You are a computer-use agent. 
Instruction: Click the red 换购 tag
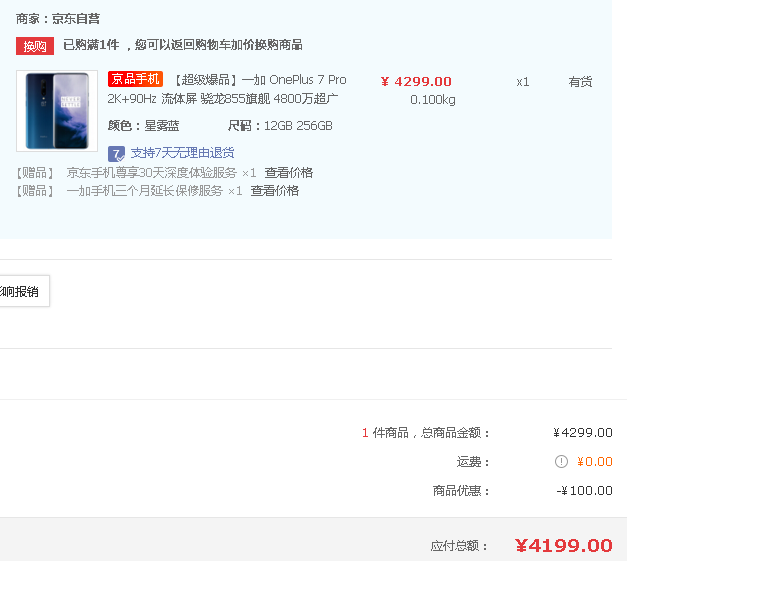(35, 46)
